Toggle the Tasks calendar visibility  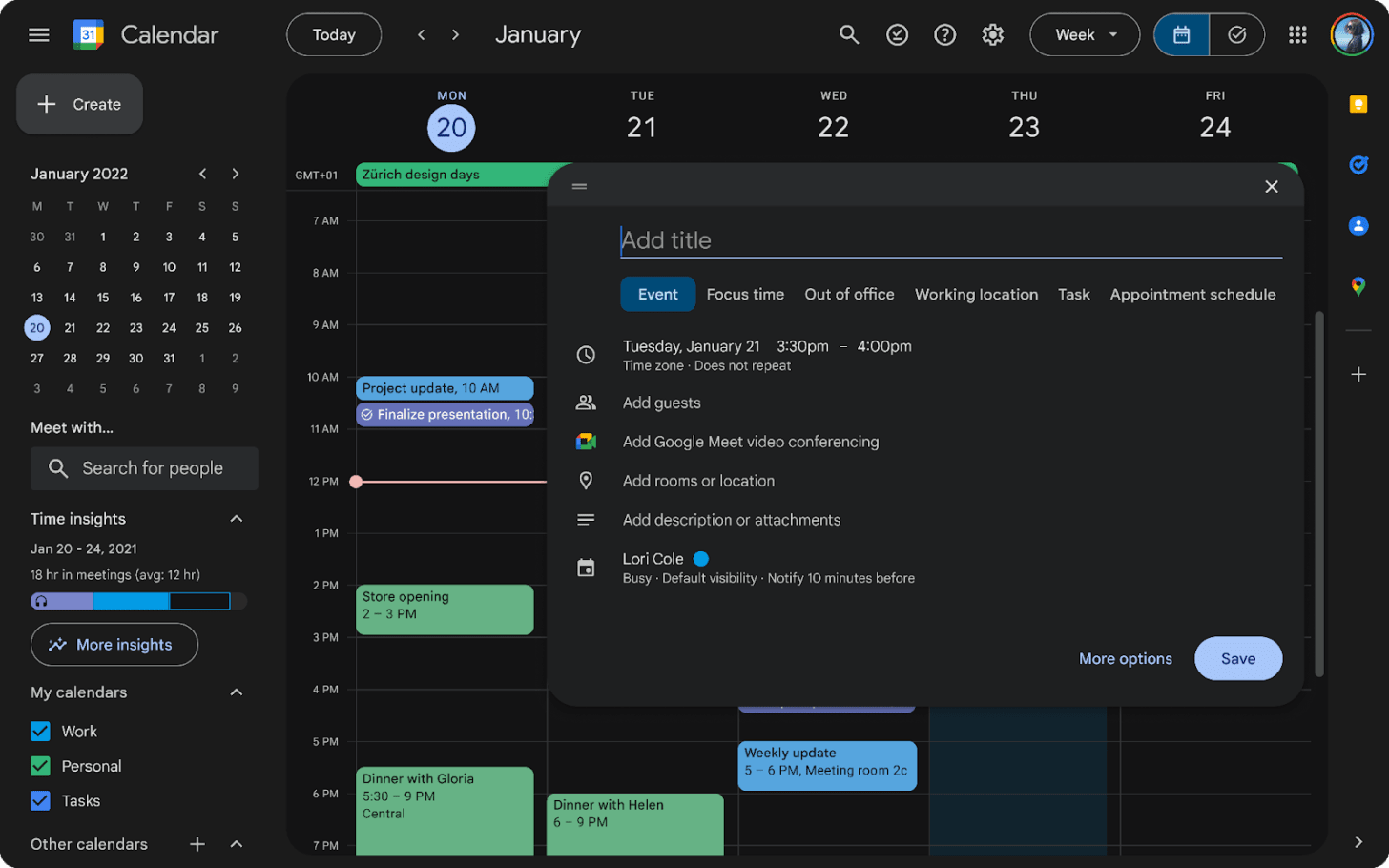coord(39,800)
